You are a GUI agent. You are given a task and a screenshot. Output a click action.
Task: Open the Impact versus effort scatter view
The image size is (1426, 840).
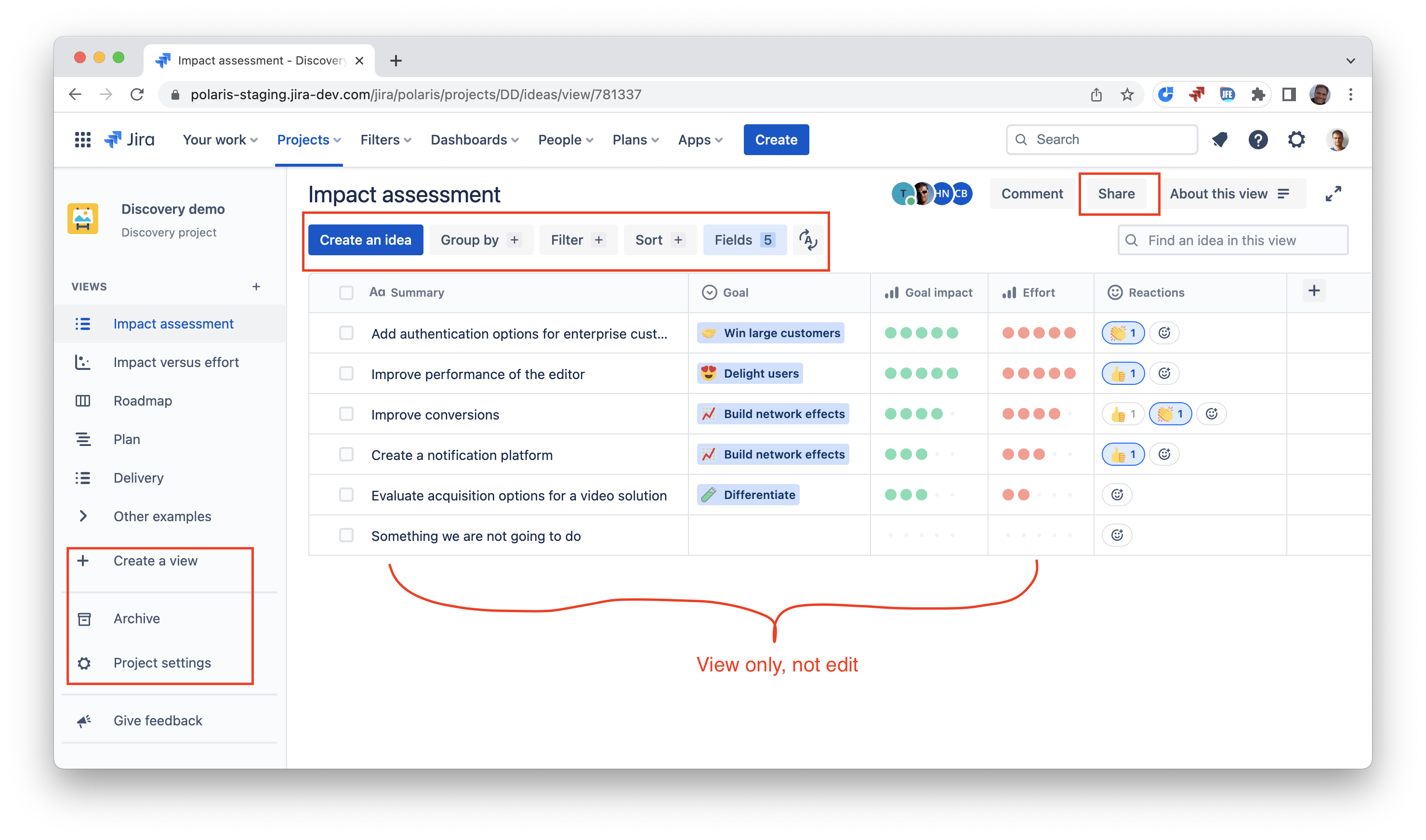click(x=176, y=362)
